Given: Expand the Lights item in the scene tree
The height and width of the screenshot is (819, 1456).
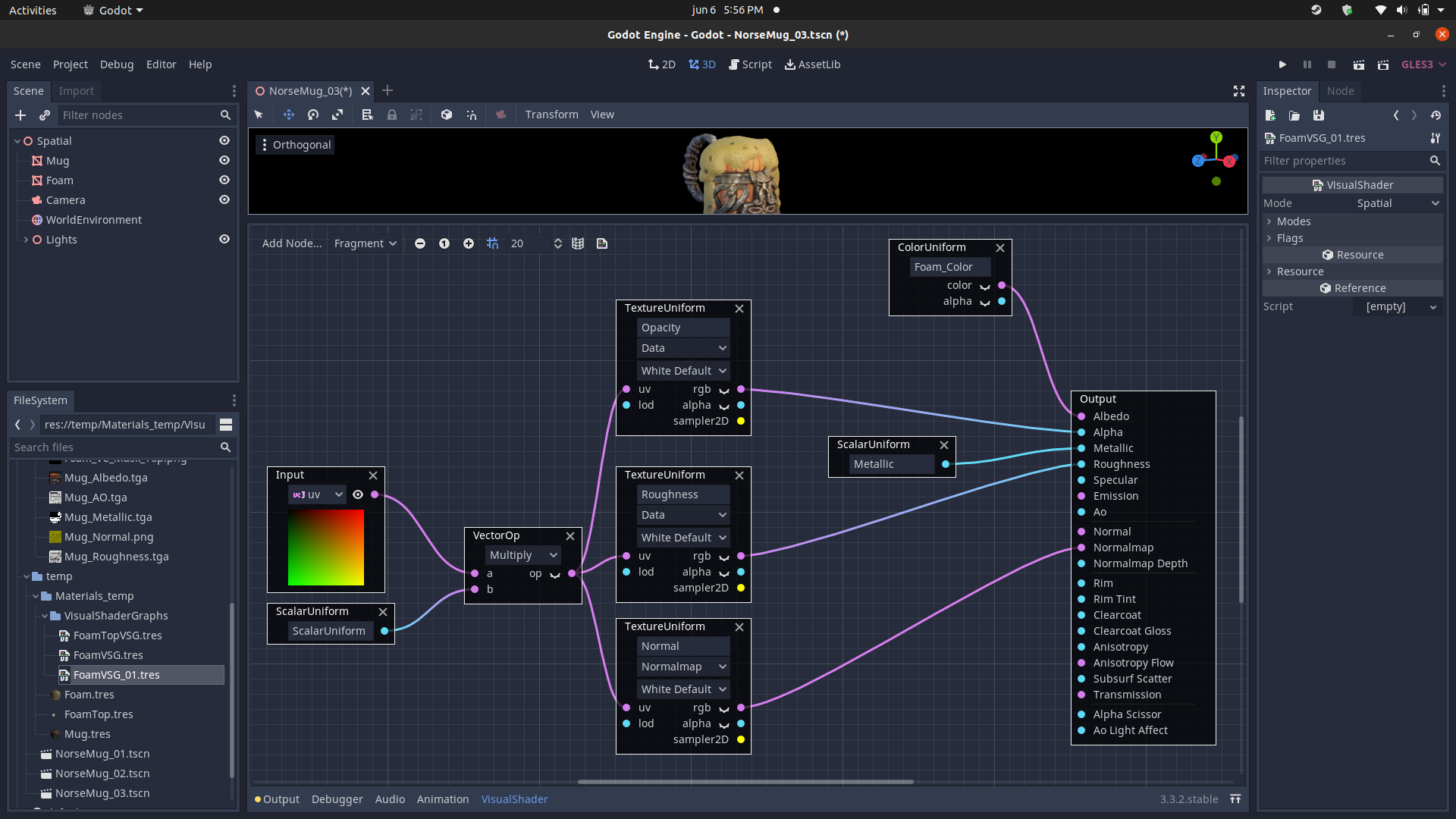Looking at the screenshot, I should [25, 240].
